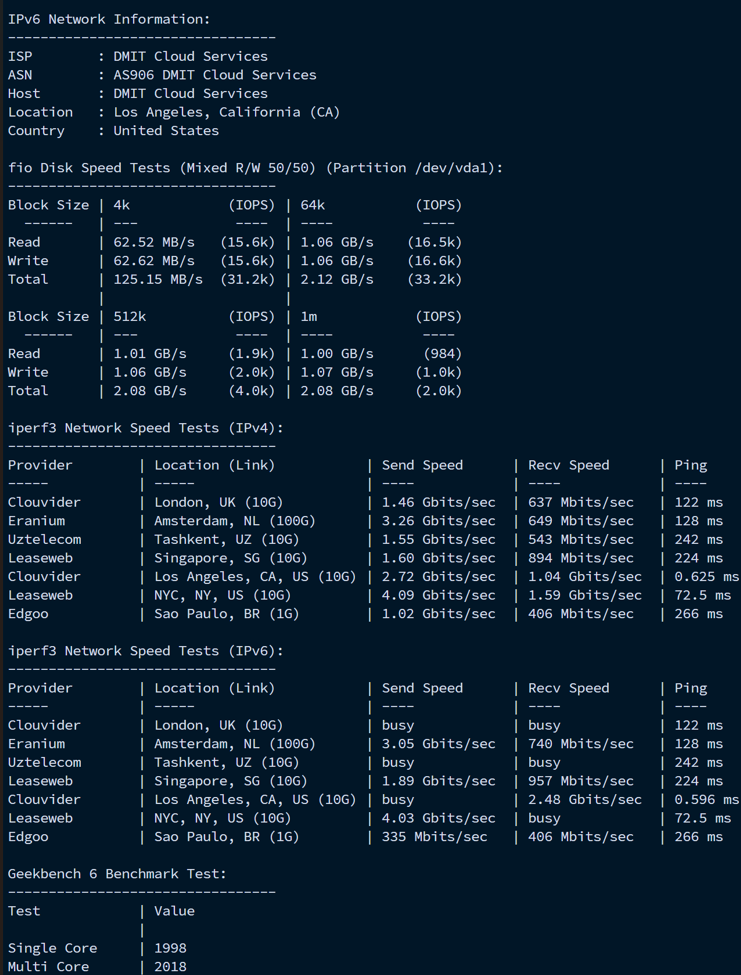Click the '(31.2k)' total IOPS value
Image resolution: width=741 pixels, height=975 pixels.
coord(247,280)
